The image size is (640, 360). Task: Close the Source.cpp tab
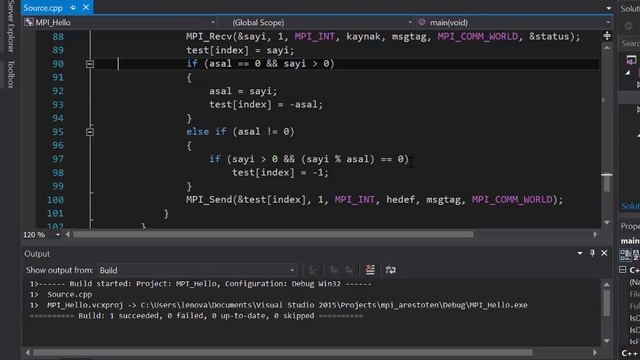(x=86, y=7)
